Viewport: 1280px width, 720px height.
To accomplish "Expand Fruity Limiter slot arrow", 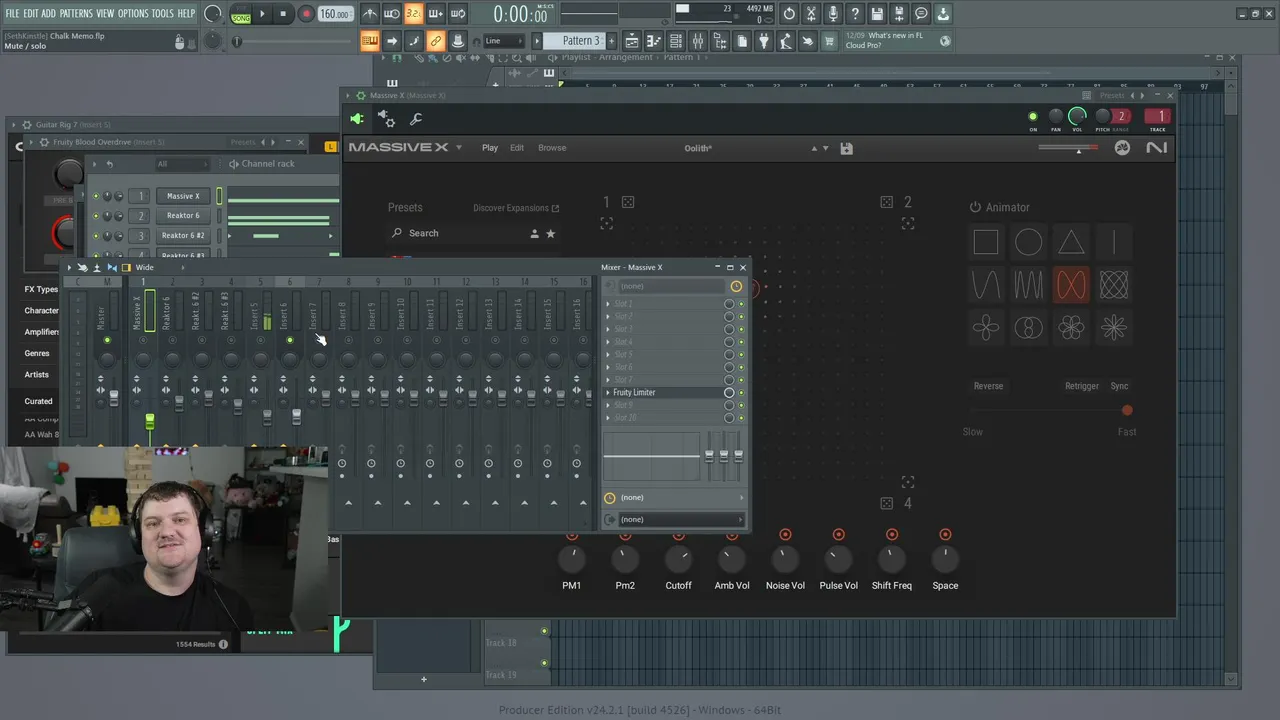I will pyautogui.click(x=607, y=393).
